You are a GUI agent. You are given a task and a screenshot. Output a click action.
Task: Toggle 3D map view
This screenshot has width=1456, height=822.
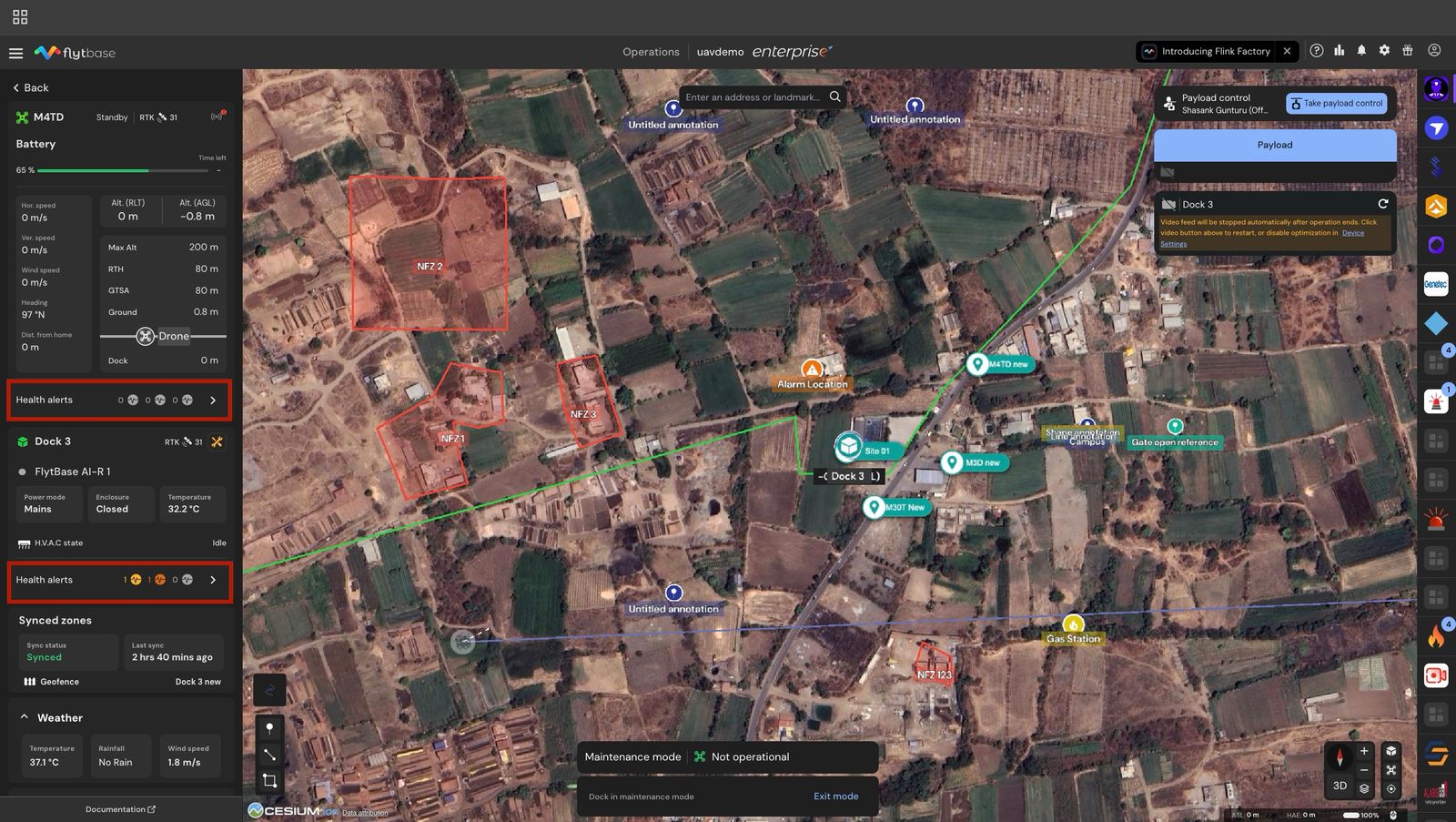tap(1340, 786)
